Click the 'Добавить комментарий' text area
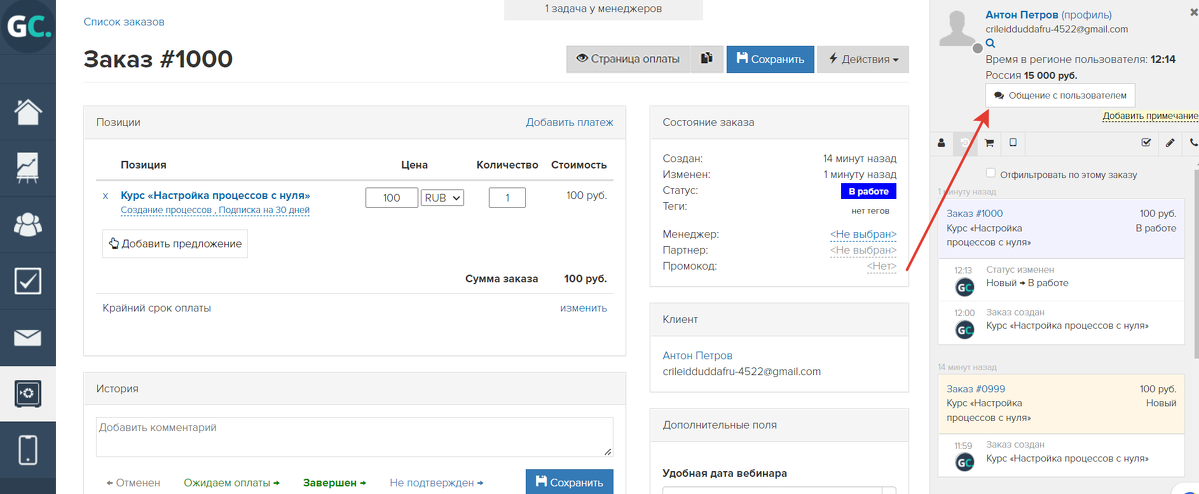1199x494 pixels. (355, 437)
